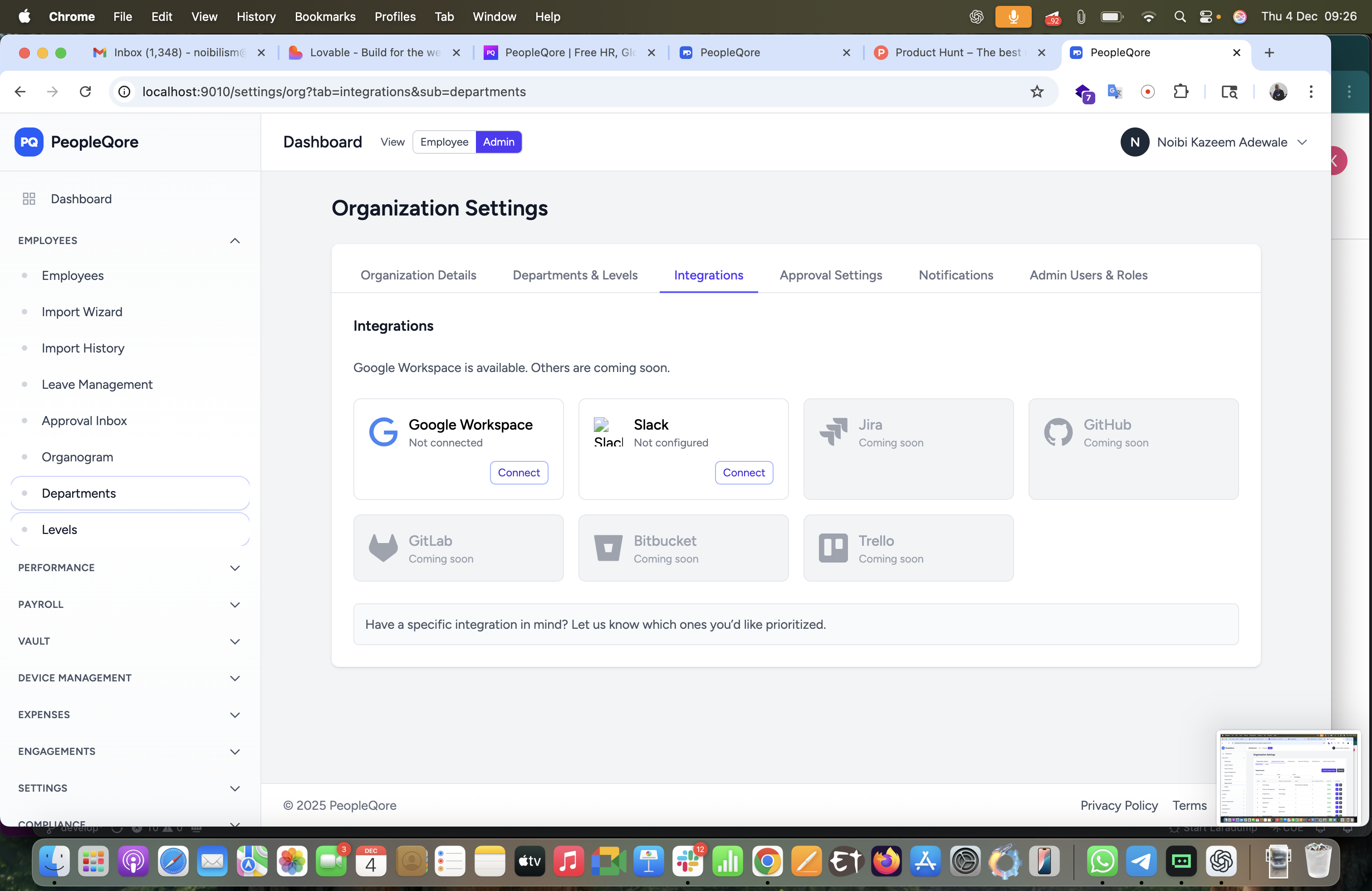This screenshot has width=1372, height=891.
Task: Switch view to Admin mode
Action: pos(498,142)
